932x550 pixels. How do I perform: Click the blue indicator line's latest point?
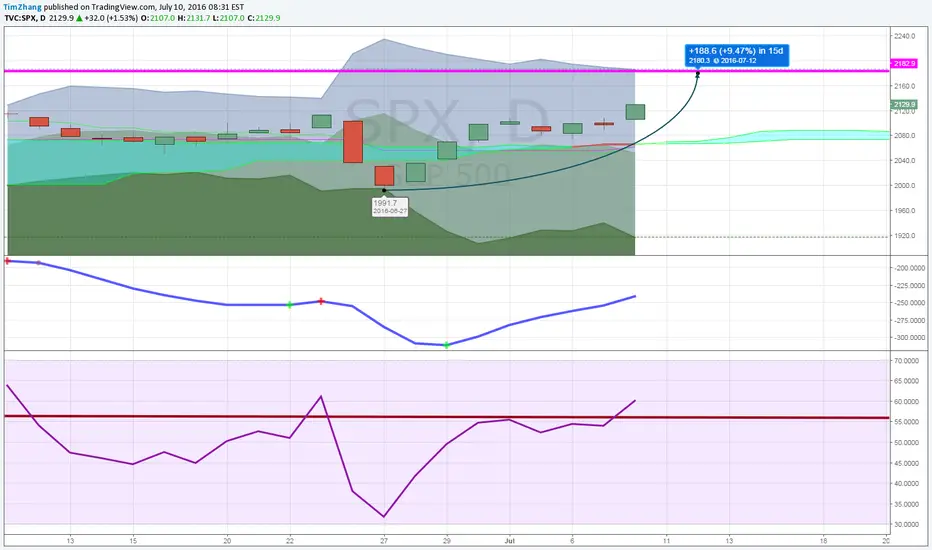point(635,296)
